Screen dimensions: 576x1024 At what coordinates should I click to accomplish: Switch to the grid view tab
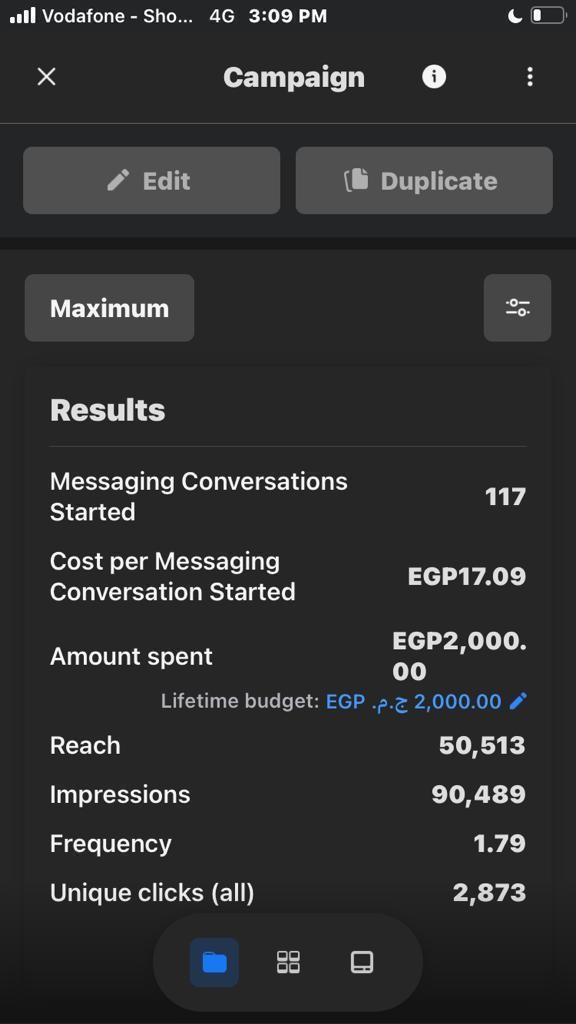coord(288,962)
